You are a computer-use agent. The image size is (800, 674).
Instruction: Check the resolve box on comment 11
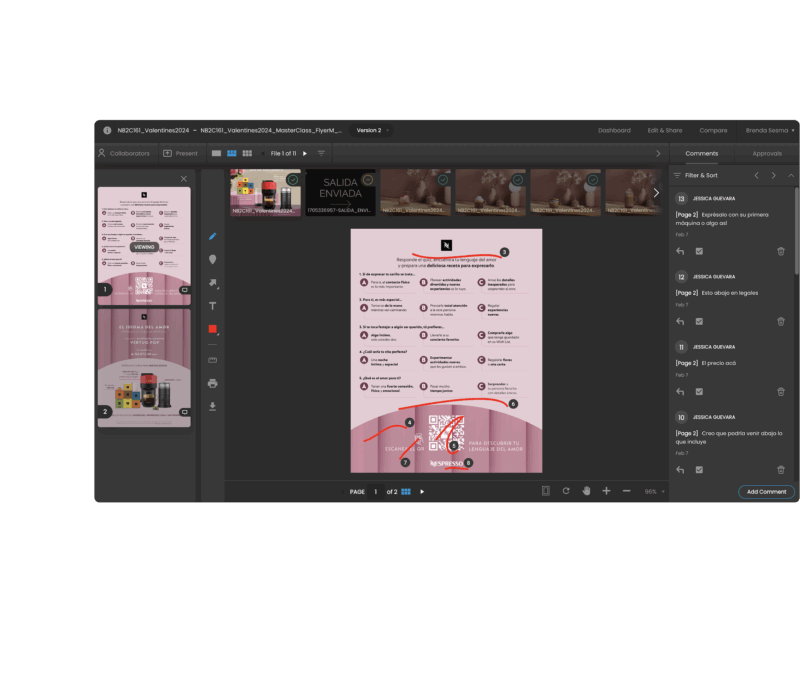point(699,391)
